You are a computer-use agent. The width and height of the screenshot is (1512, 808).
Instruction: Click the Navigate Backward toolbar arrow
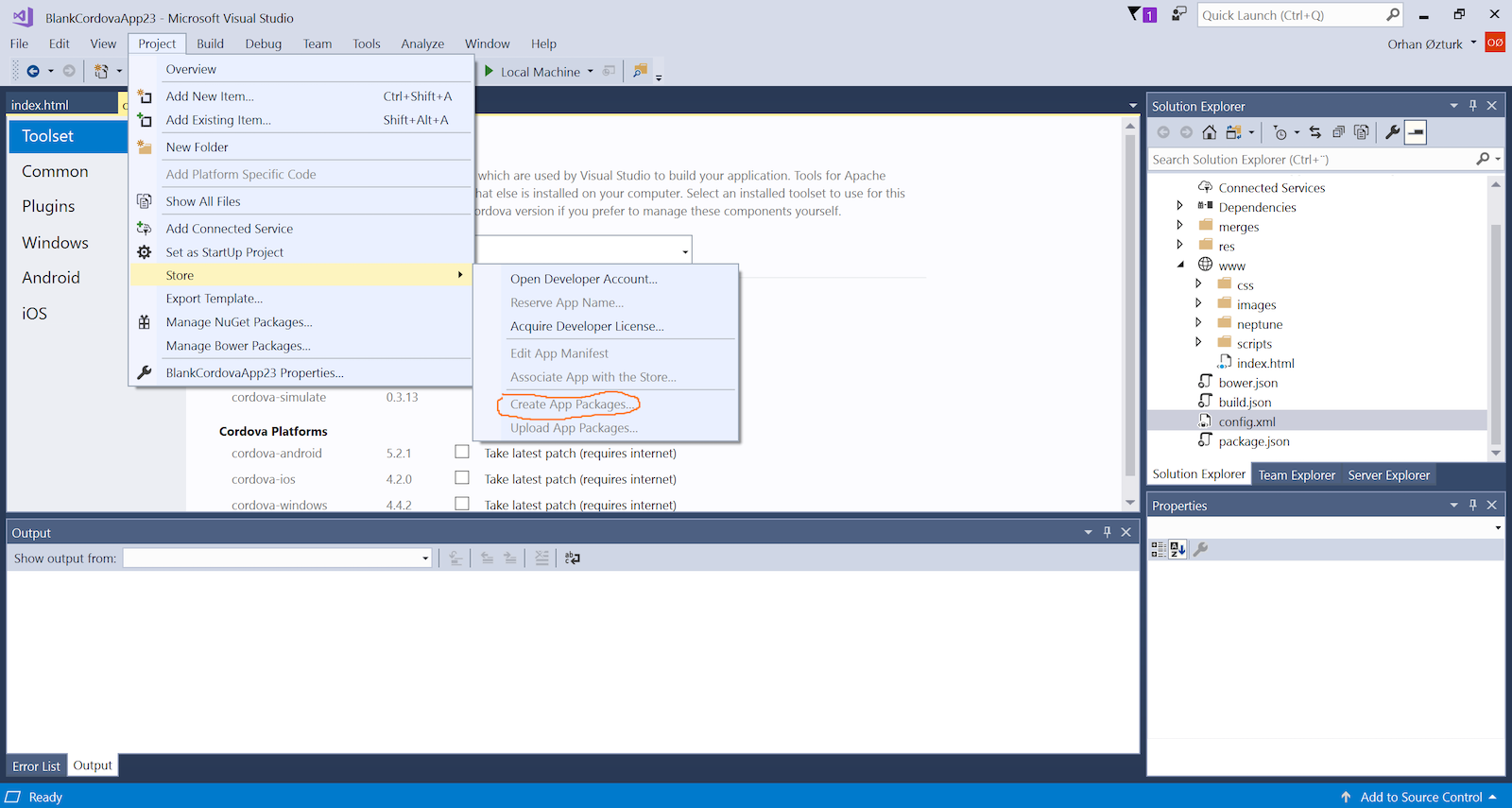33,71
